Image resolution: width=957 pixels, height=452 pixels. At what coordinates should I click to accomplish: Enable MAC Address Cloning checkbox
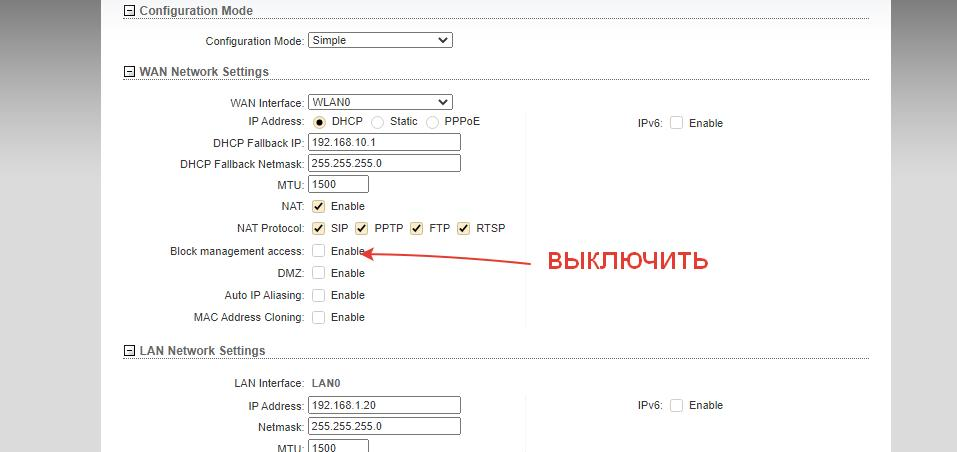pos(318,317)
